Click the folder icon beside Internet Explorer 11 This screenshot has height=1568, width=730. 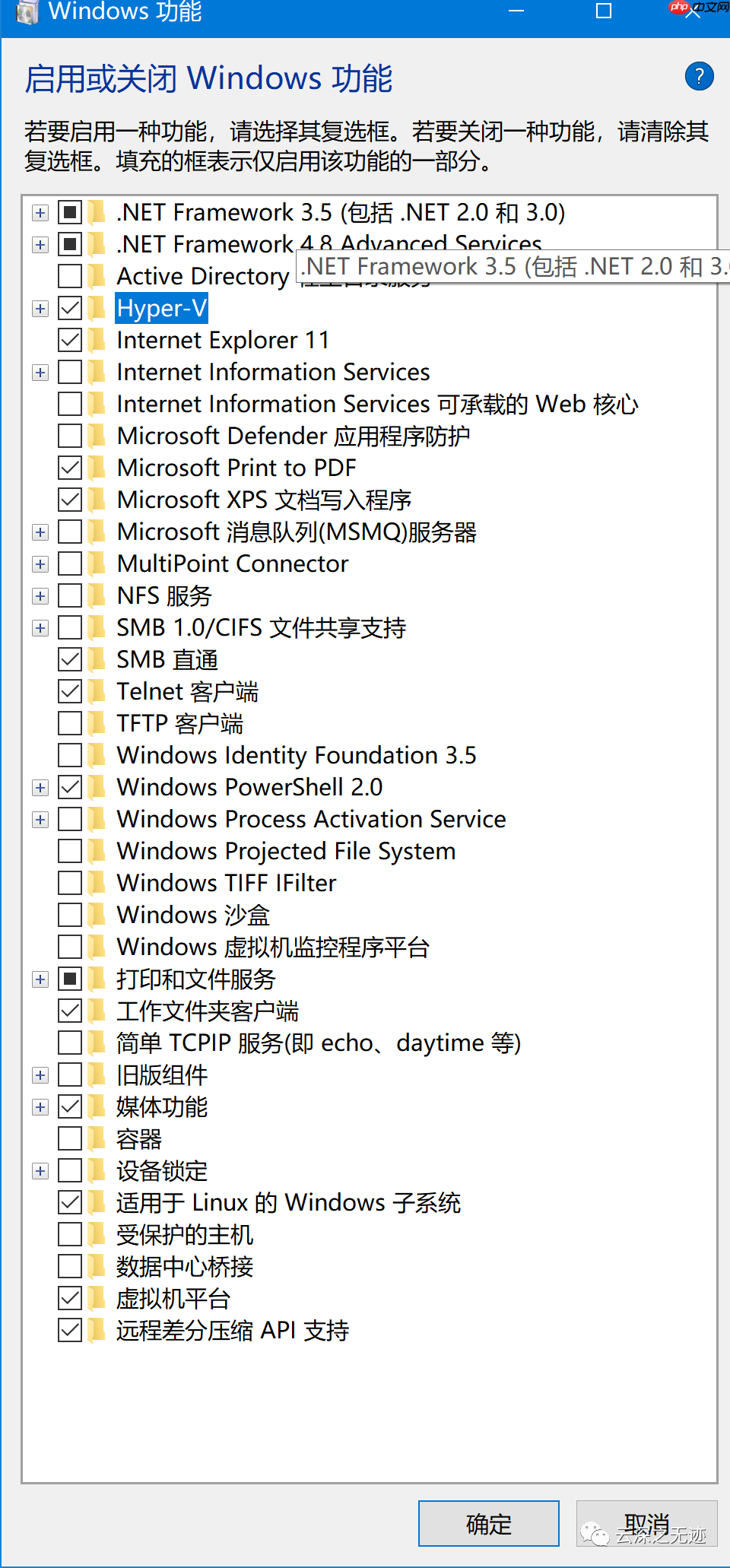pos(97,340)
